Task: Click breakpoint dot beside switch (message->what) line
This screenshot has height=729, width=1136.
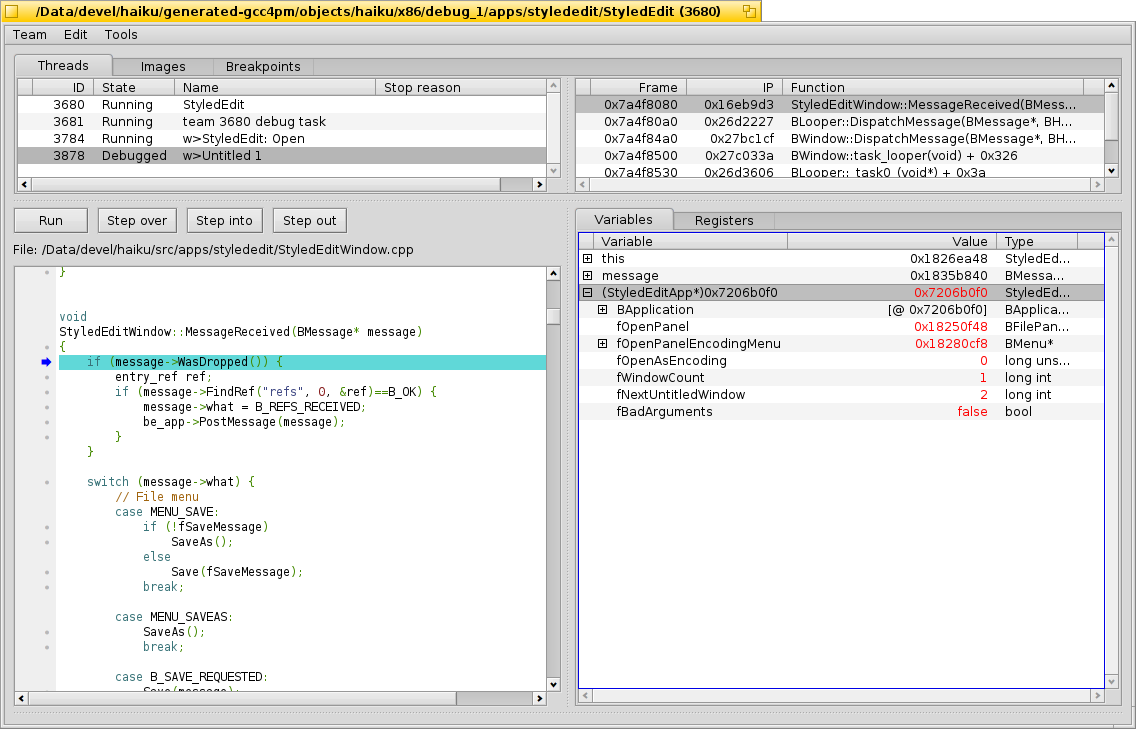Action: tap(47, 482)
